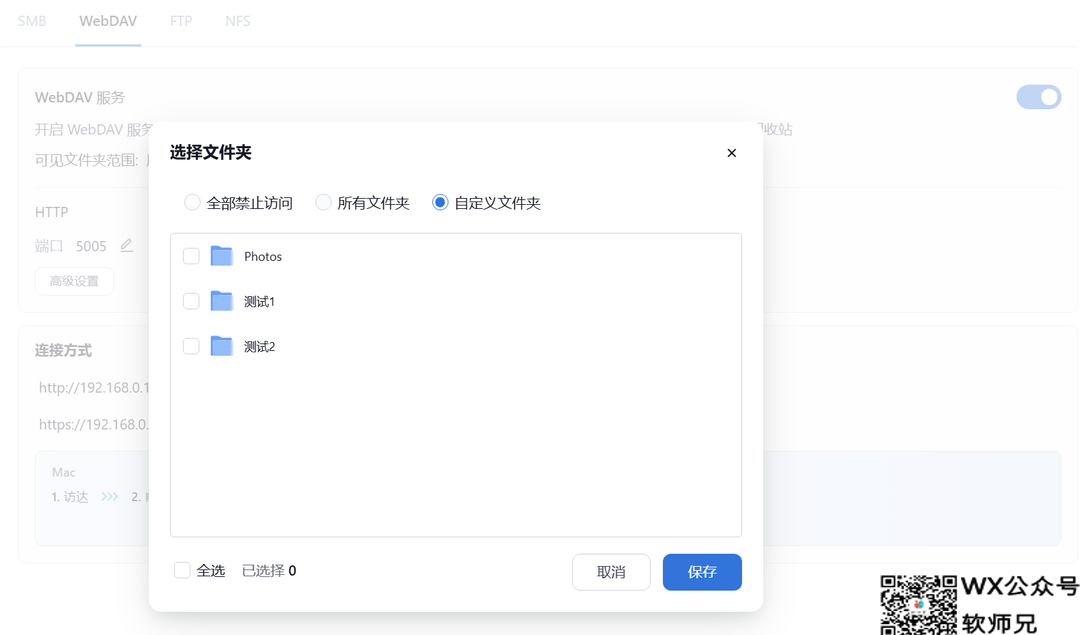Switch to the WebDAV tab
1080x635 pixels.
point(108,21)
